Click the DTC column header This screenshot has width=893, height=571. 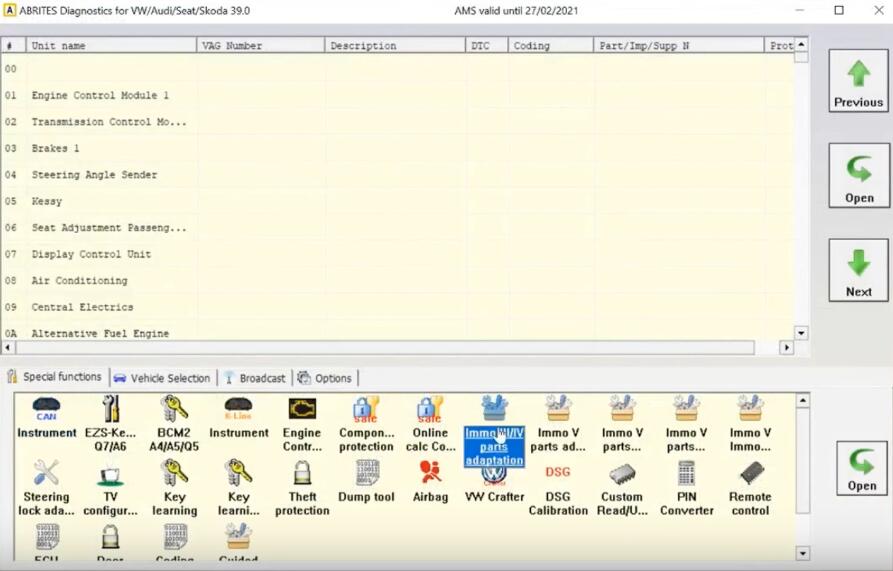tap(486, 46)
